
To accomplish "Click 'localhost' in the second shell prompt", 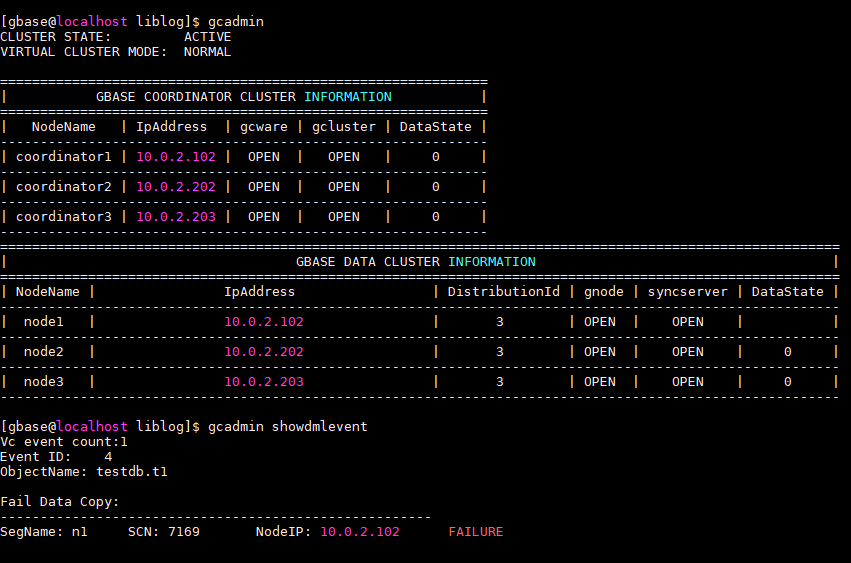I will 92,427.
